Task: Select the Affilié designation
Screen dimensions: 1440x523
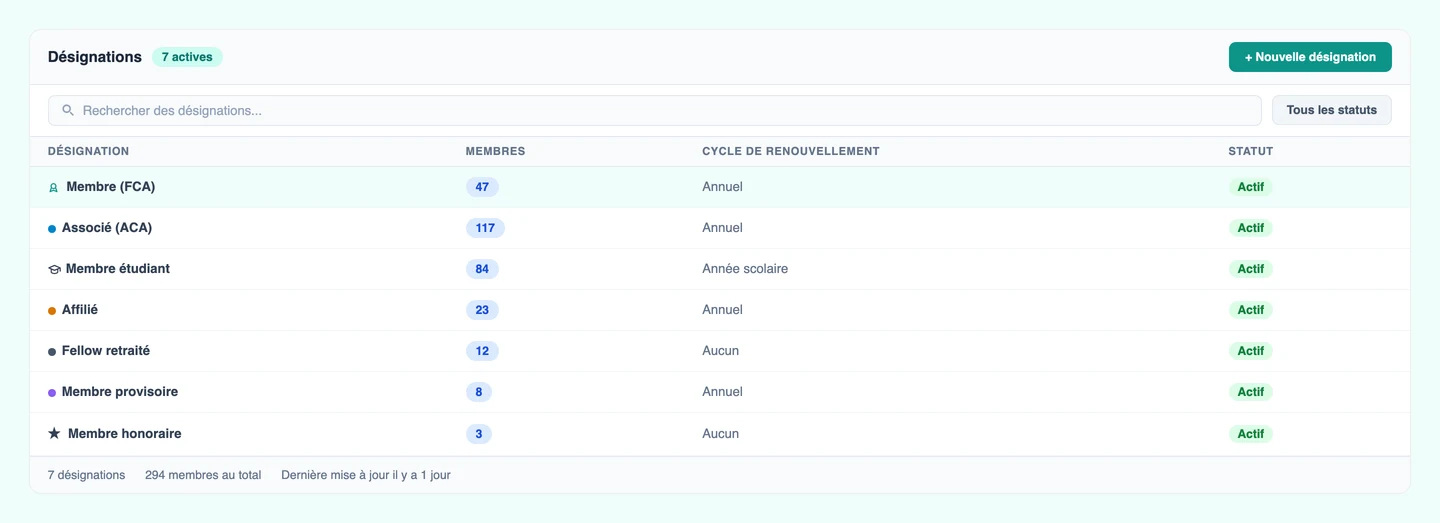Action: (80, 310)
